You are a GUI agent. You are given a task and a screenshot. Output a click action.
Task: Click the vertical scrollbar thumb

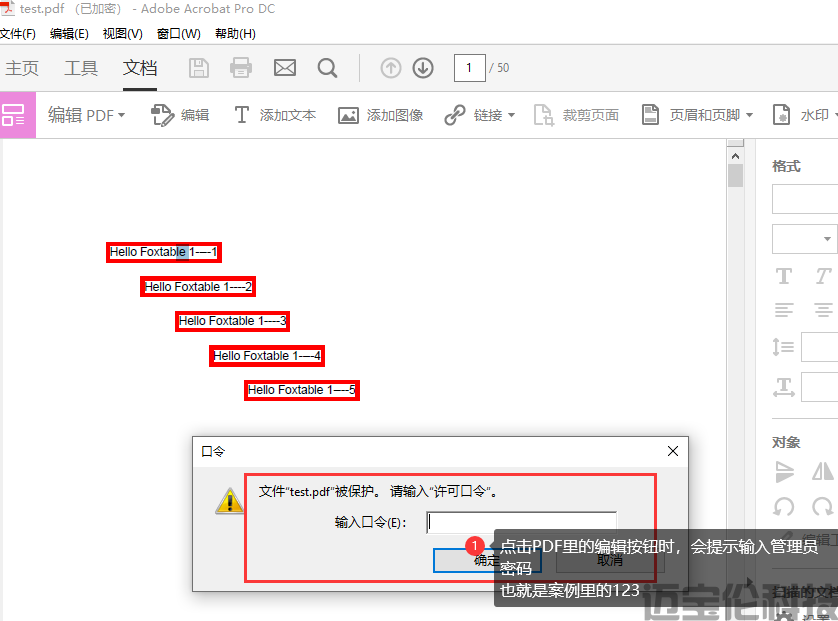tap(735, 175)
